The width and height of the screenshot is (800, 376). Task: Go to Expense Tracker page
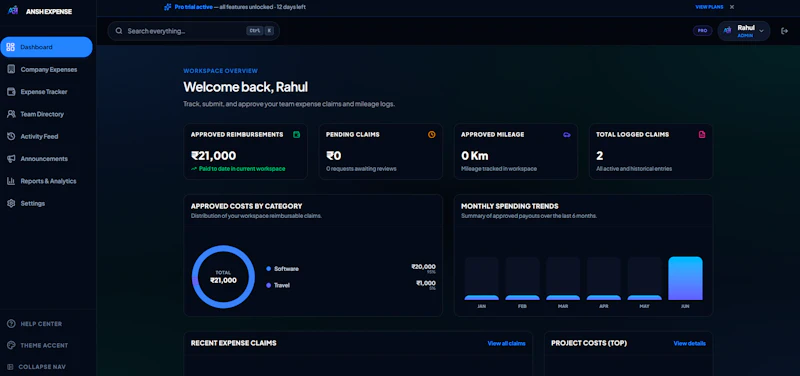[x=46, y=92]
